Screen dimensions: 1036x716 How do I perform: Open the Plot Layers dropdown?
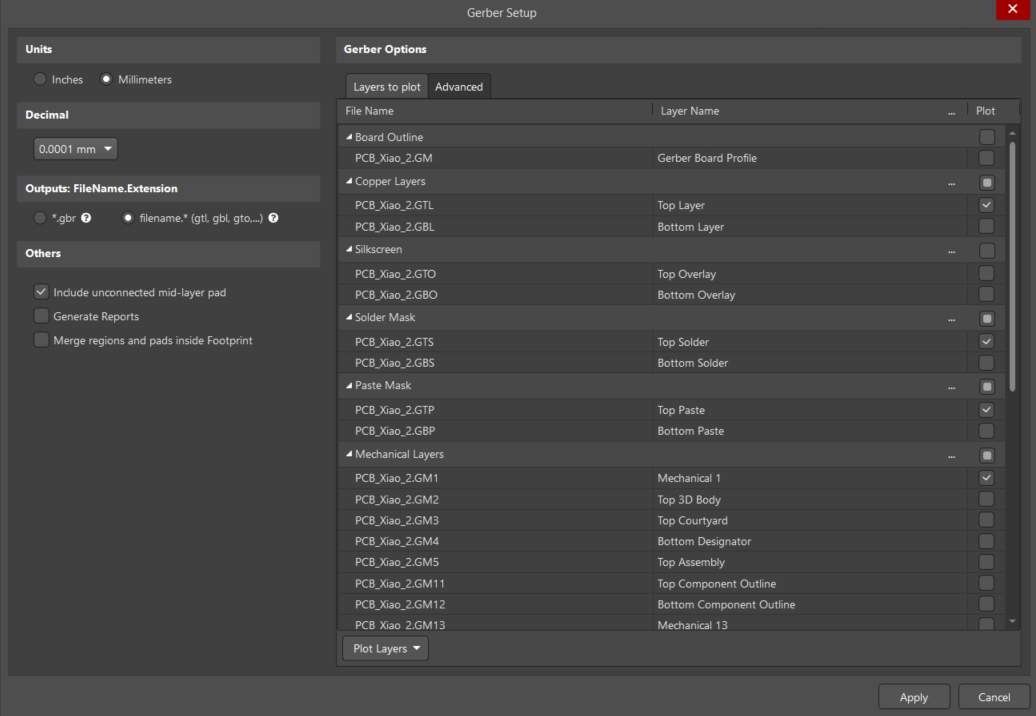385,648
